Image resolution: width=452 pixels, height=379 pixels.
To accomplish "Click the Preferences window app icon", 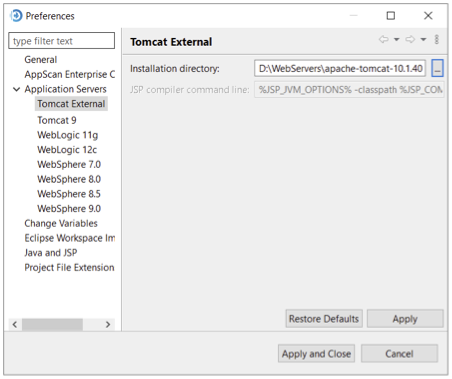I will pos(16,16).
